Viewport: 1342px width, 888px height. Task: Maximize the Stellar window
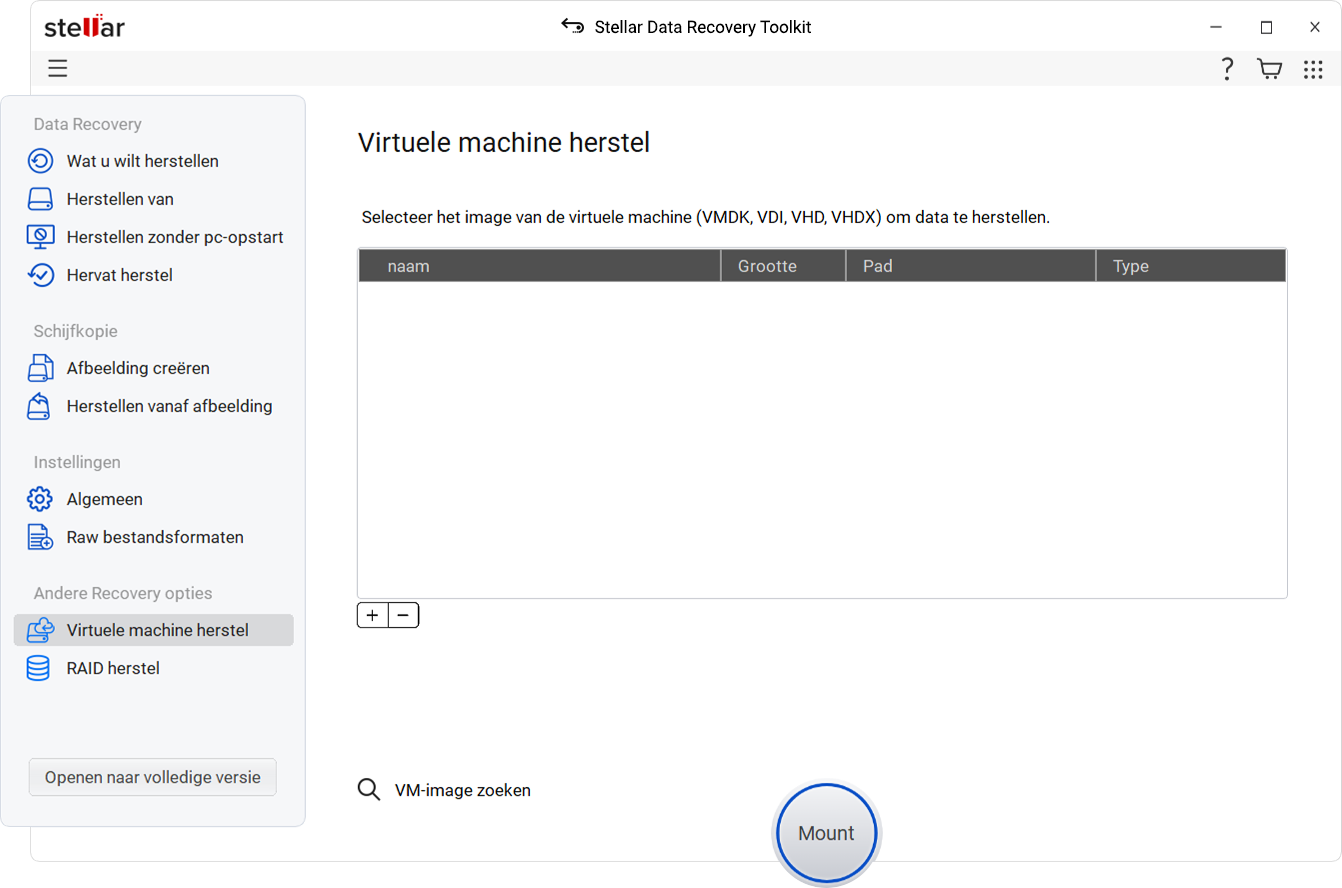point(1266,27)
